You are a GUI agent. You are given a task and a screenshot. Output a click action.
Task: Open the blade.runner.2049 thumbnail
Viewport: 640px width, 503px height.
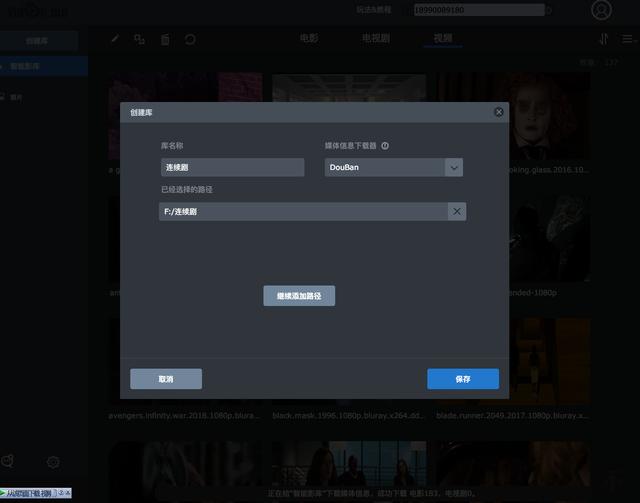[513, 361]
